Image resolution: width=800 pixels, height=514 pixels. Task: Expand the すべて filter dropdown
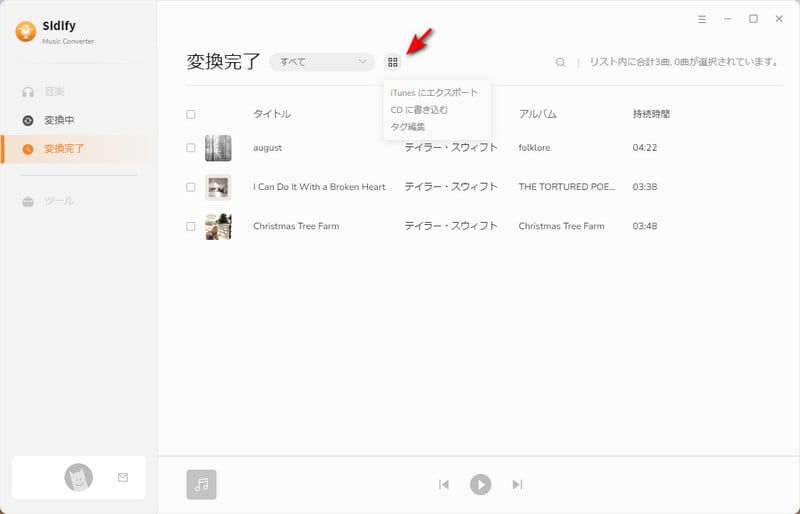(x=322, y=62)
